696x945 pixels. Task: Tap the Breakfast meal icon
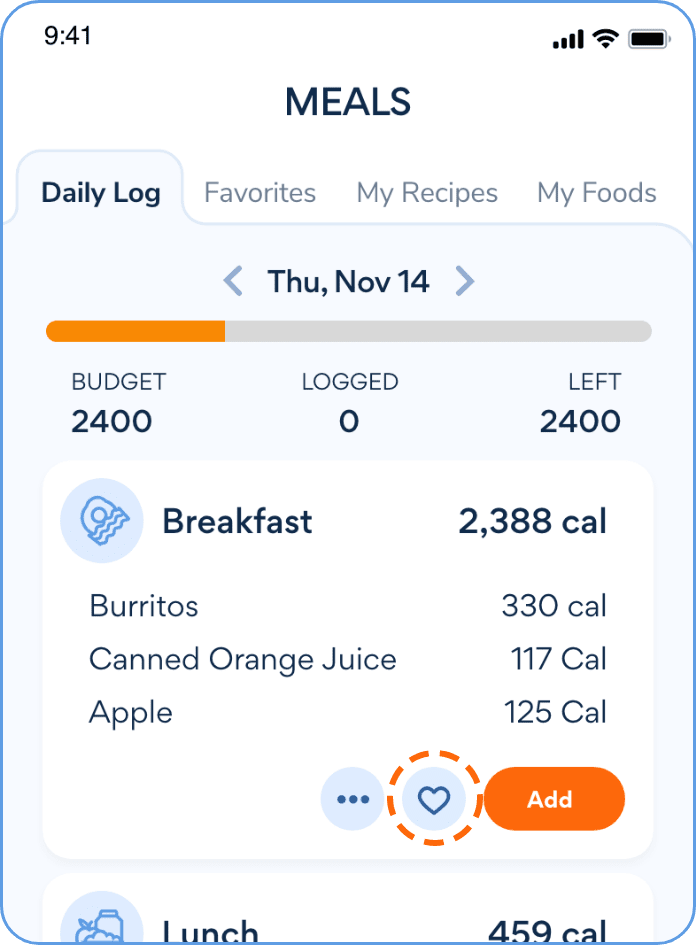click(93, 521)
